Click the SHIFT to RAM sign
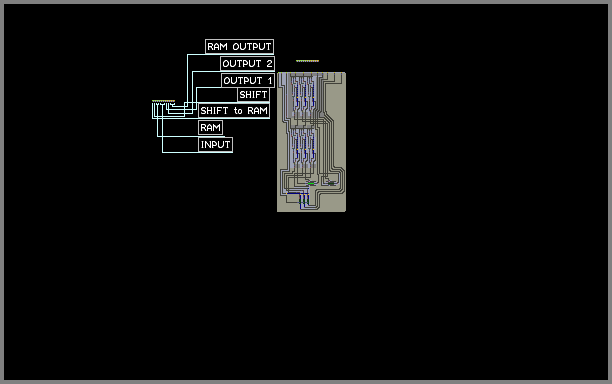Screen dimensions: 612x384 click(234, 110)
